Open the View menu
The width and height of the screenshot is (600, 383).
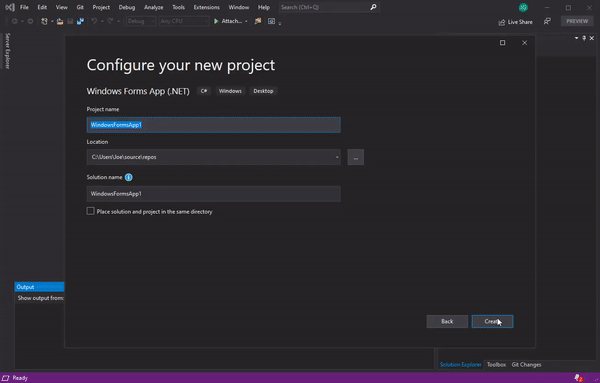pos(62,7)
